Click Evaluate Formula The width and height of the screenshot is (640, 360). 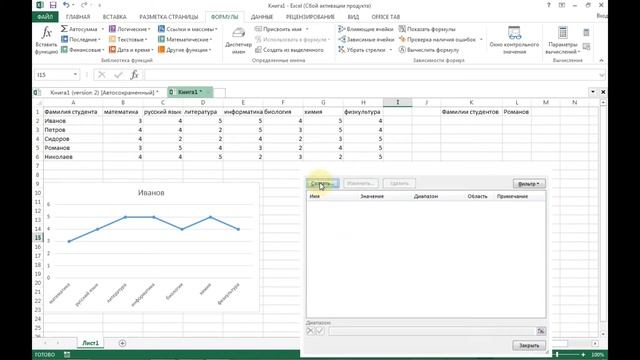click(x=429, y=50)
